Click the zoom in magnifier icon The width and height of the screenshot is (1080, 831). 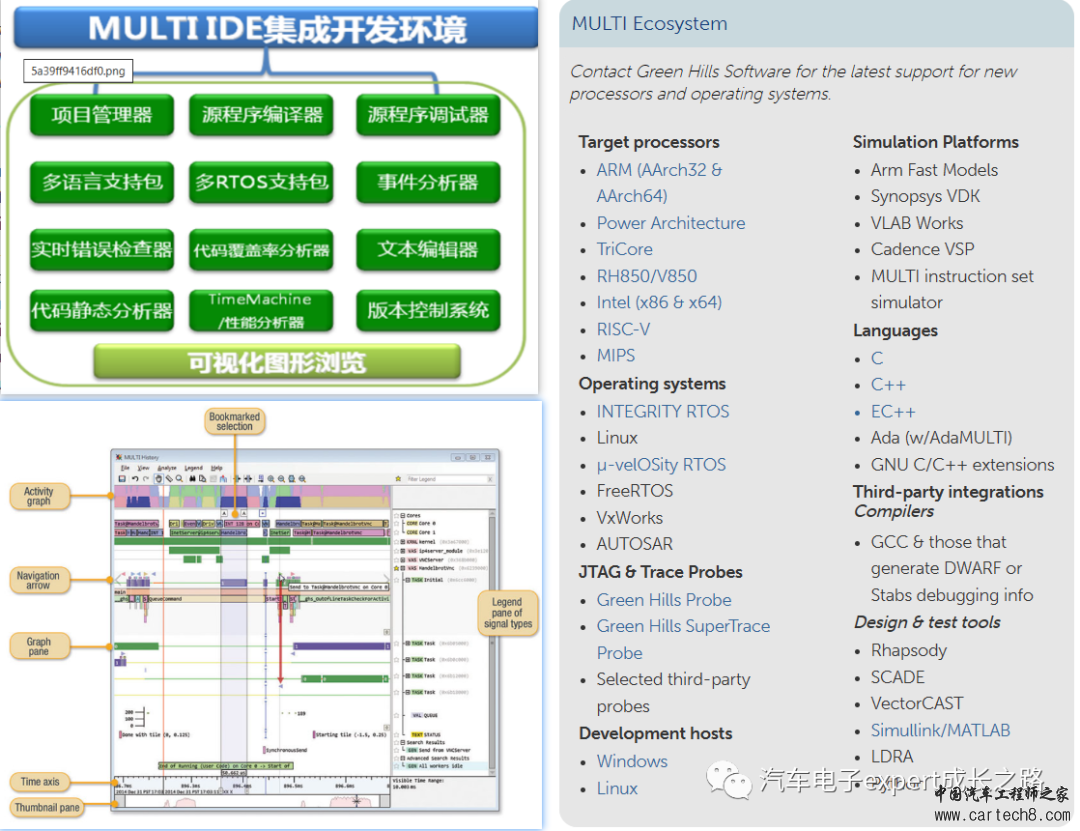pos(271,478)
